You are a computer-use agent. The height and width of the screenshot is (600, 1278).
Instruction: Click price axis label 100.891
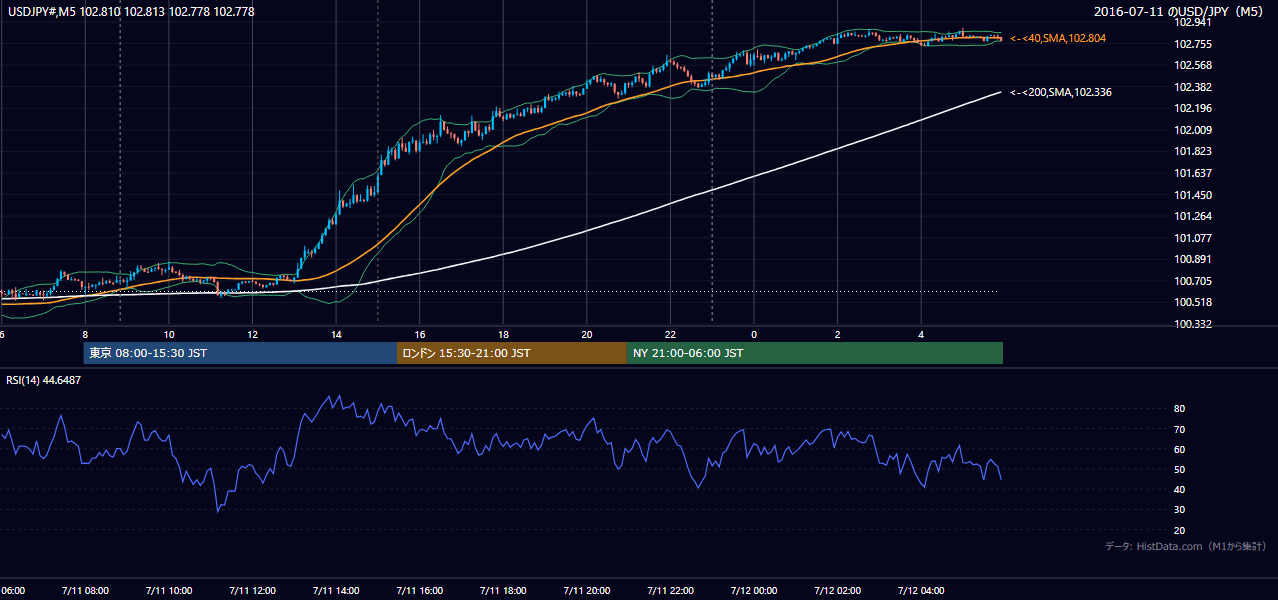[1193, 259]
